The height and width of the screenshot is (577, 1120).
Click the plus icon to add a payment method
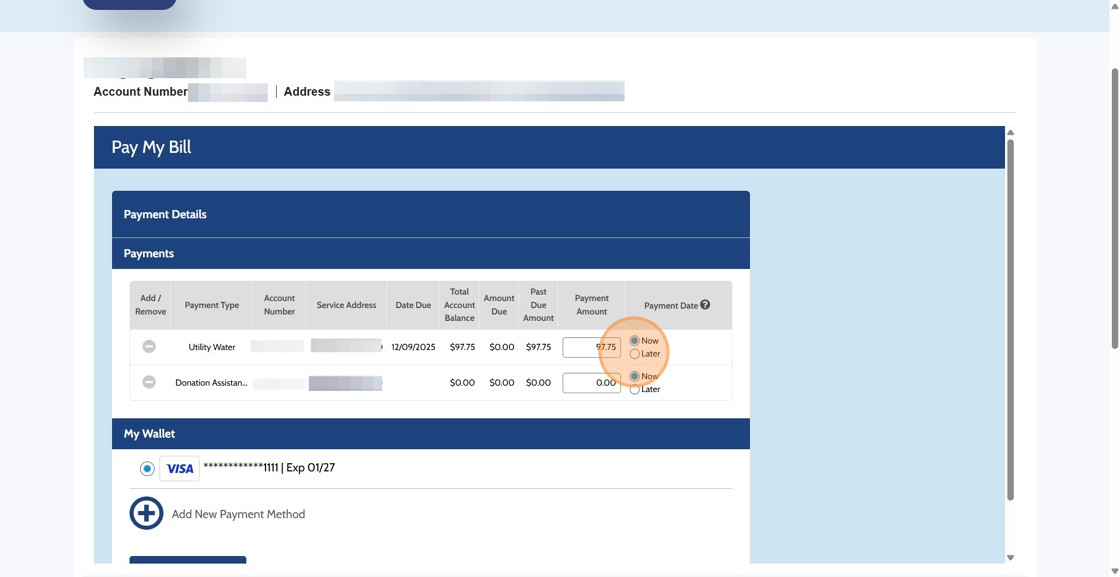pyautogui.click(x=146, y=512)
